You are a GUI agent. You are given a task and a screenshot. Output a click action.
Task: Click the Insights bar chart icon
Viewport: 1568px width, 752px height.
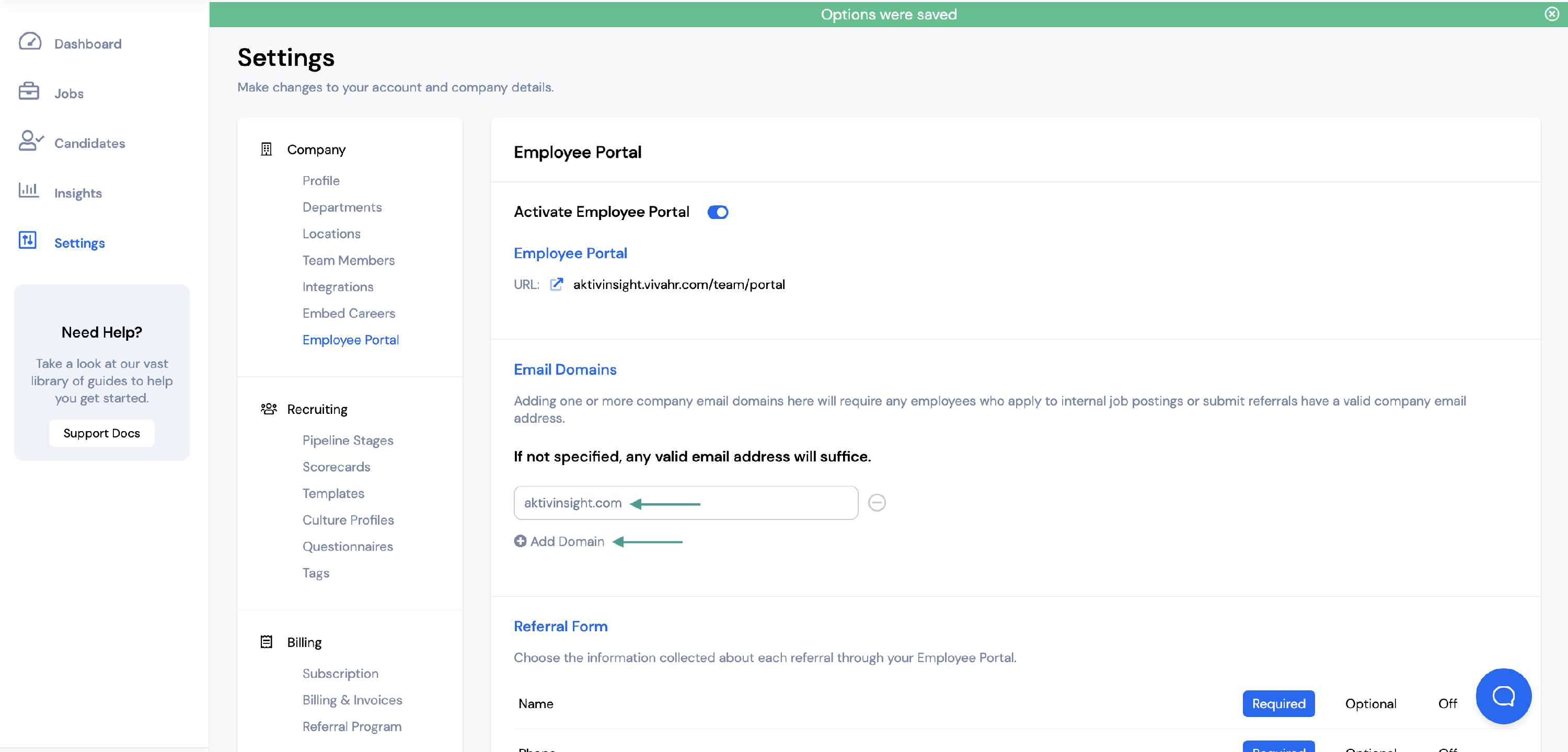tap(29, 190)
